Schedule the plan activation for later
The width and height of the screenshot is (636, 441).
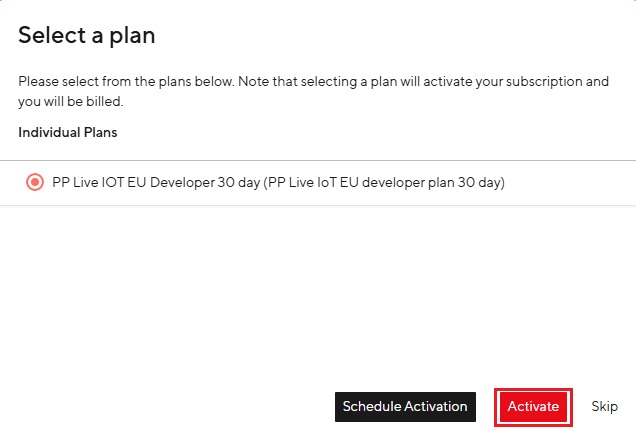click(405, 407)
